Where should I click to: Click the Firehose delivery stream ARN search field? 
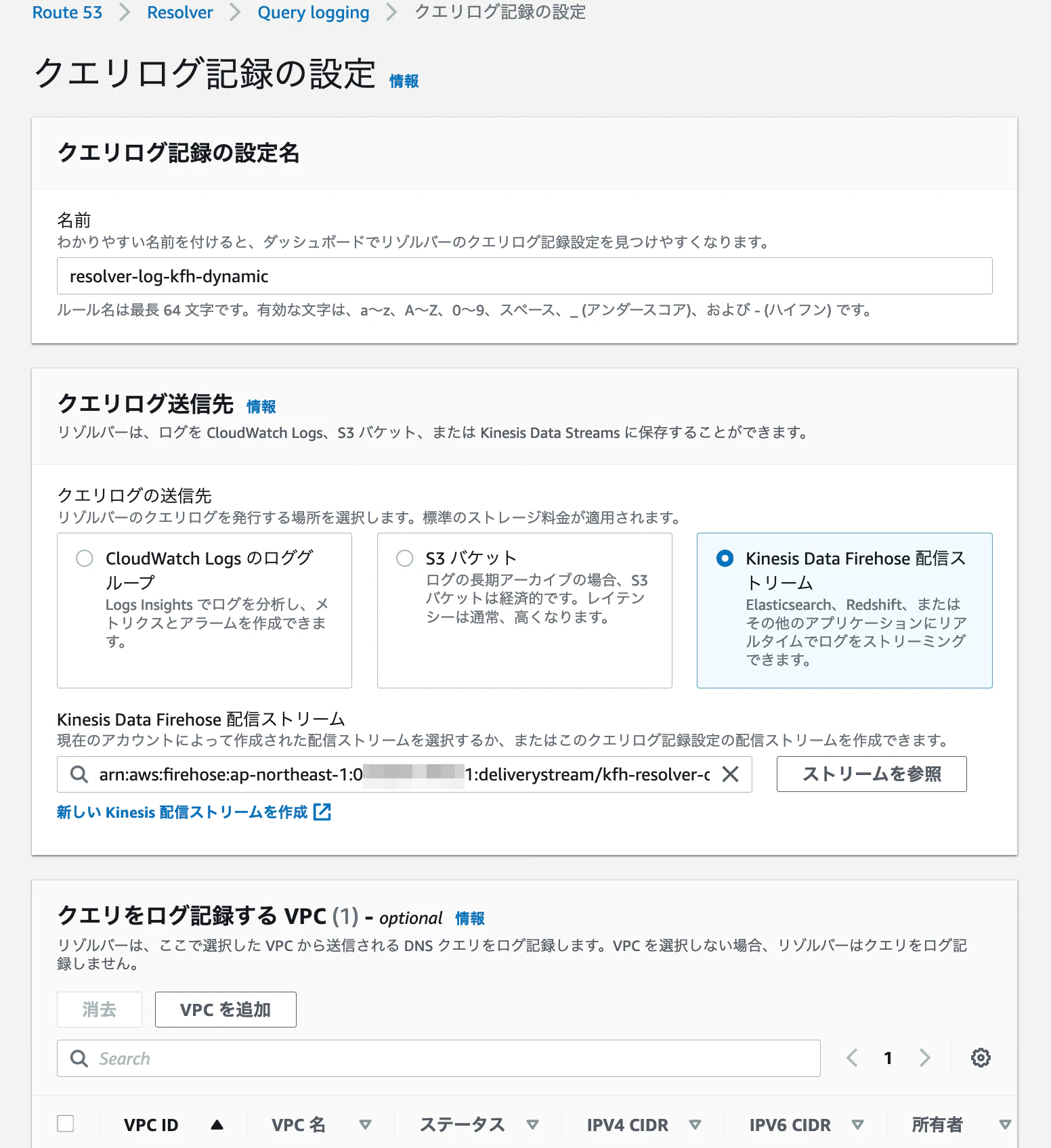click(x=404, y=774)
